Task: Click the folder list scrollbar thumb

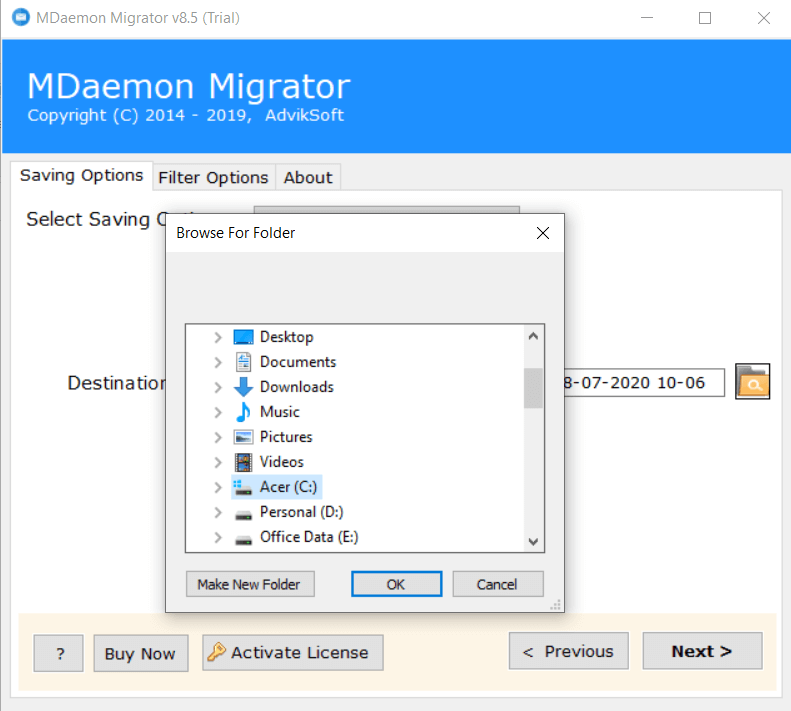Action: 533,388
